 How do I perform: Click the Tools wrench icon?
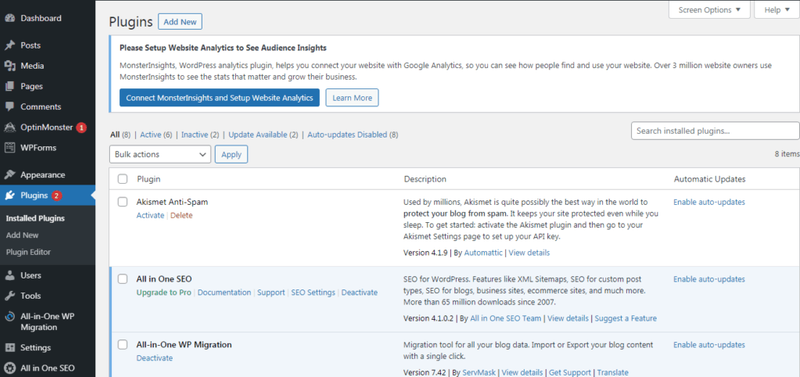(10, 296)
